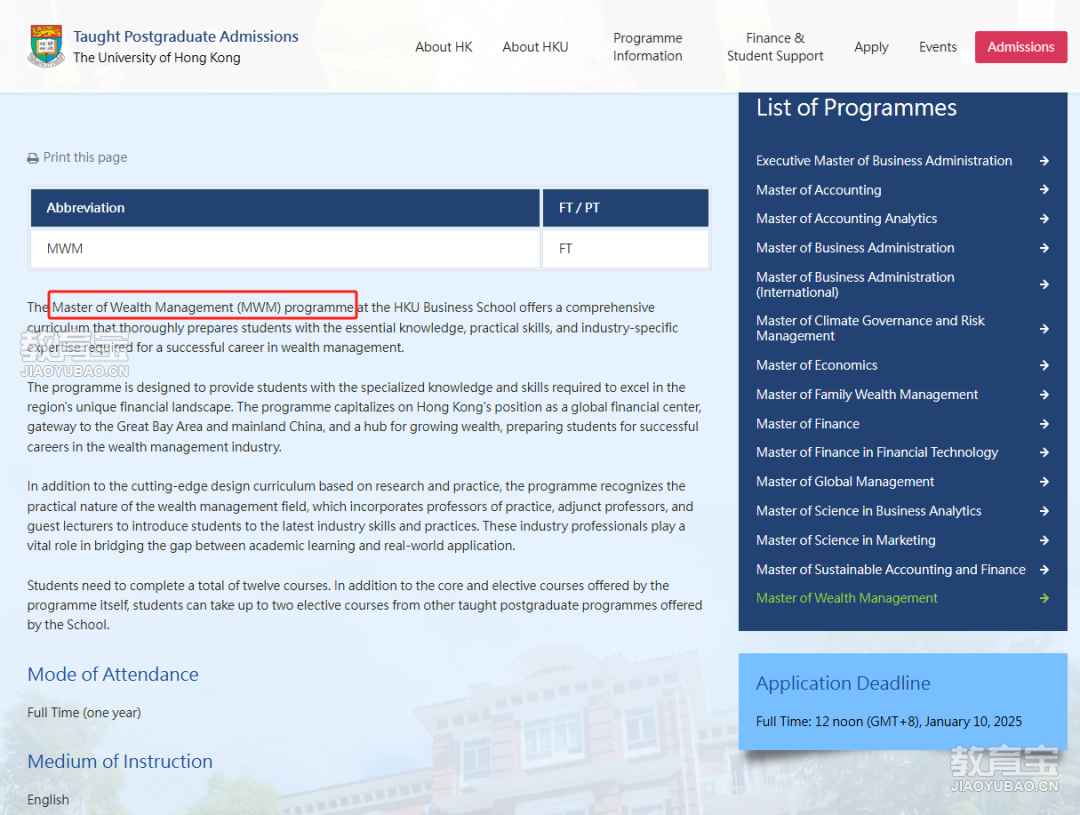Click the FT table cell
The height and width of the screenshot is (815, 1080).
click(625, 249)
